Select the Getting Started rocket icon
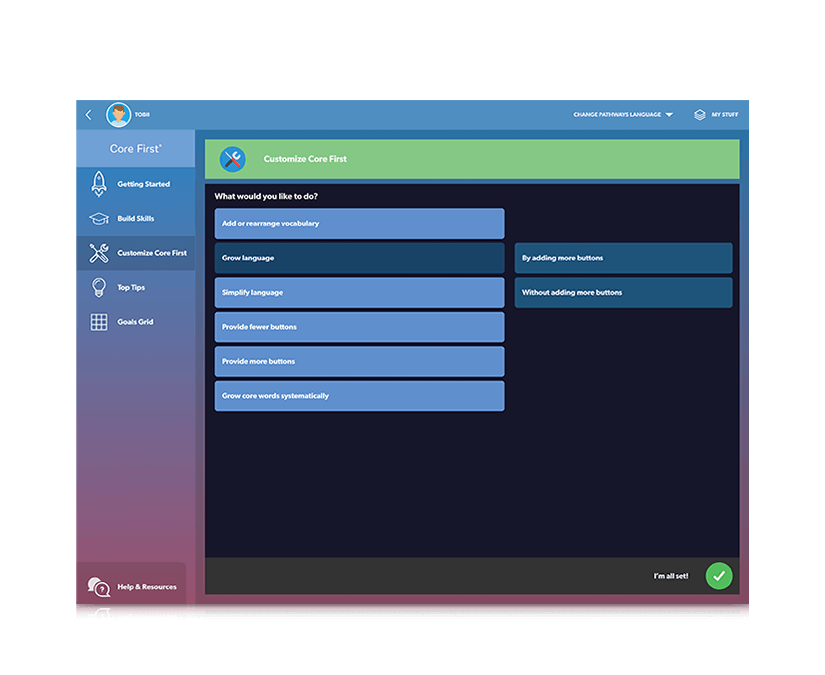825x675 pixels. click(x=98, y=184)
